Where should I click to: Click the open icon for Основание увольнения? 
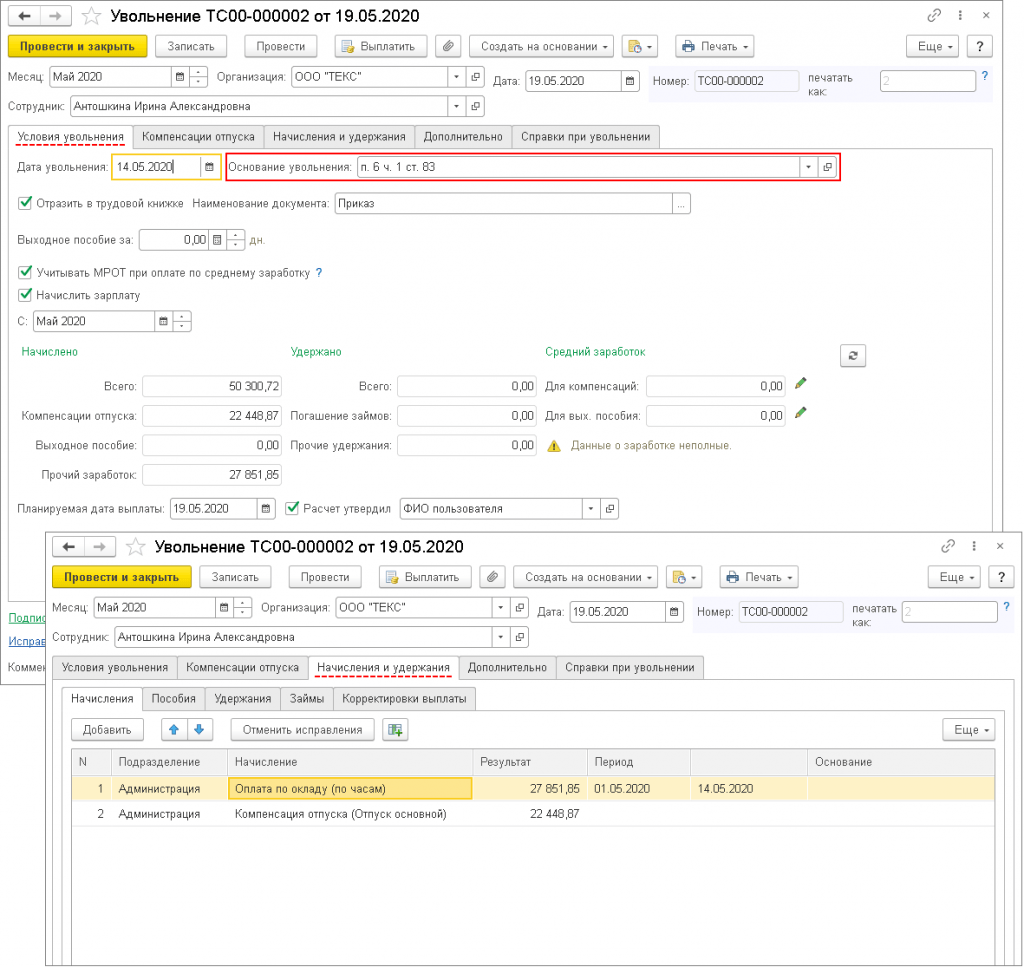tap(827, 167)
